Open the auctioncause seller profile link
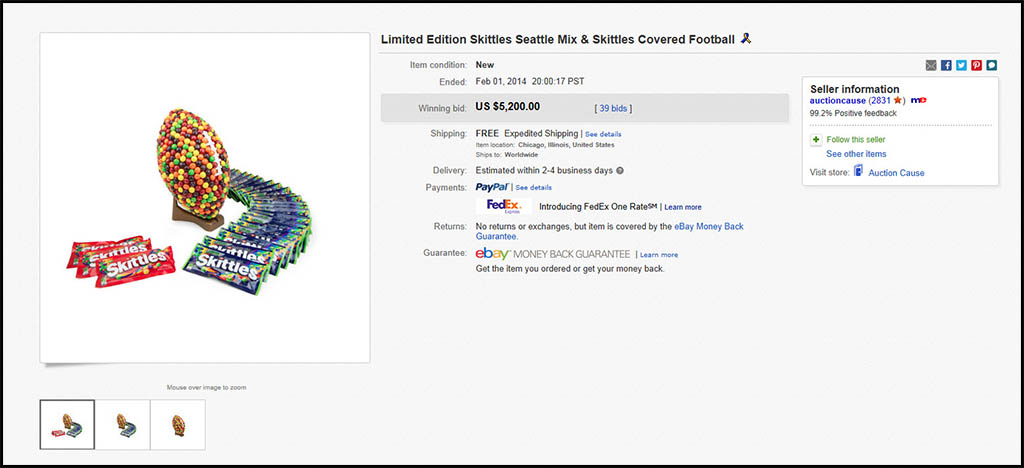This screenshot has height=468, width=1024. point(838,101)
